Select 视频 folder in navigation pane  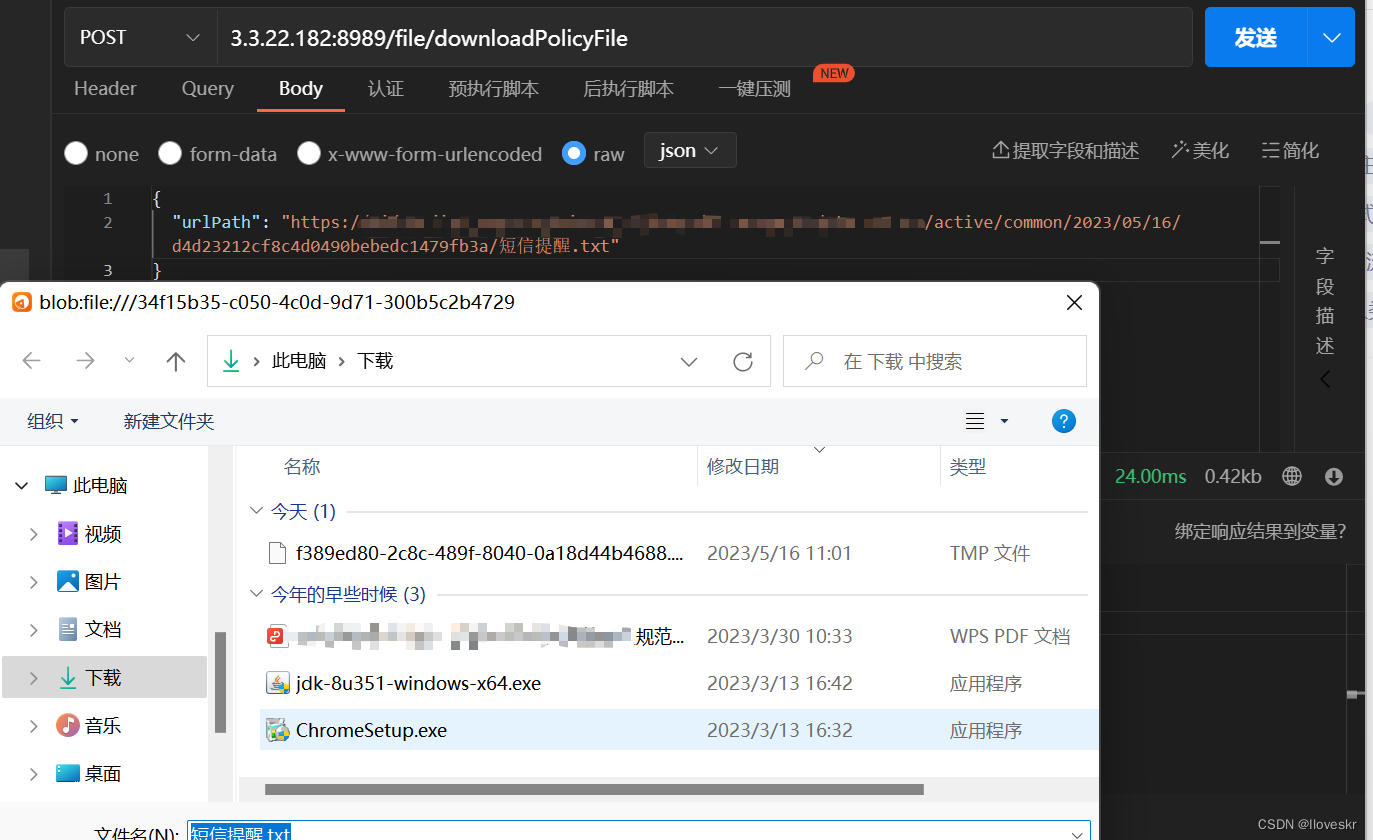pos(103,534)
